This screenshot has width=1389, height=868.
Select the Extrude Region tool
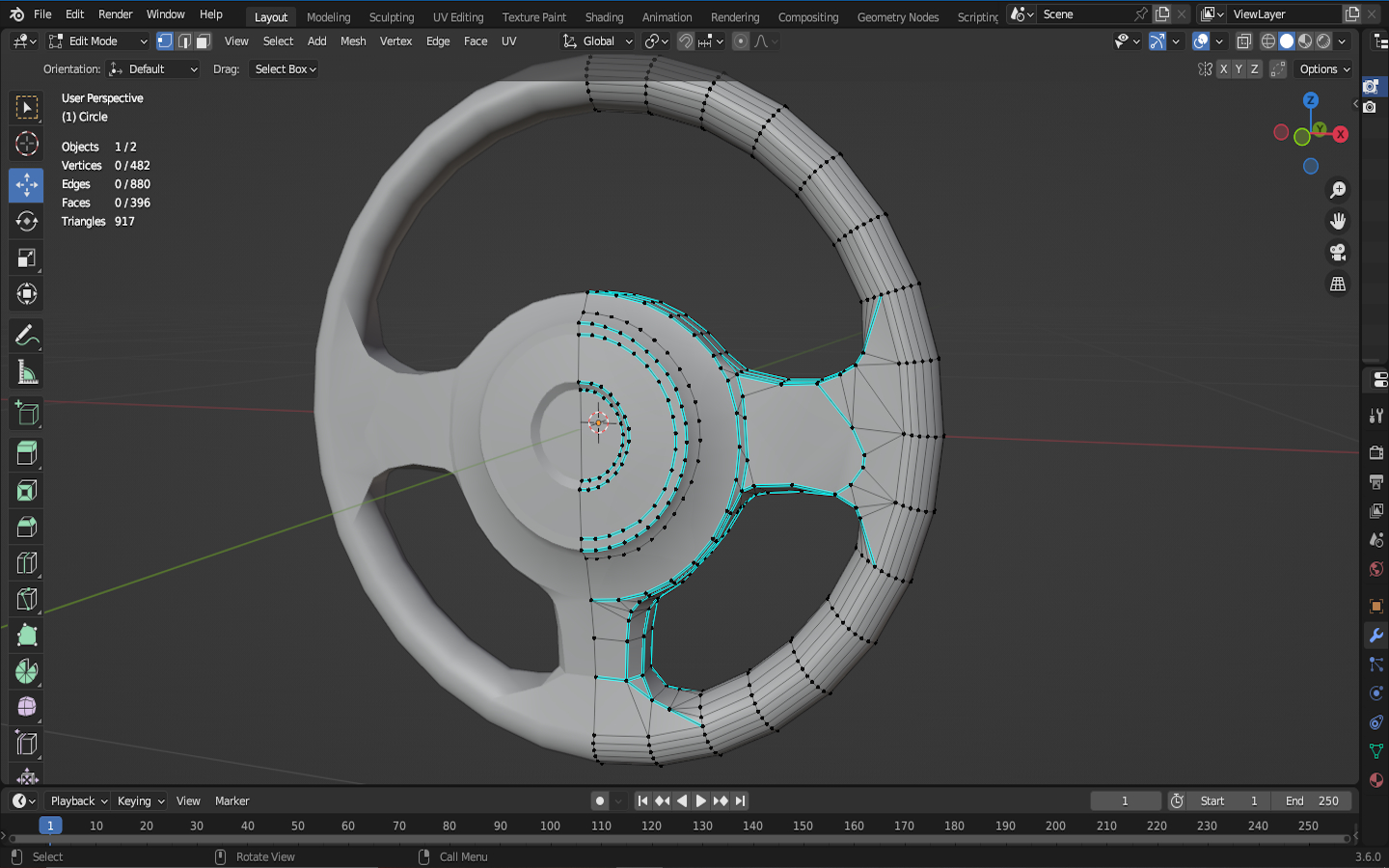coord(26,453)
